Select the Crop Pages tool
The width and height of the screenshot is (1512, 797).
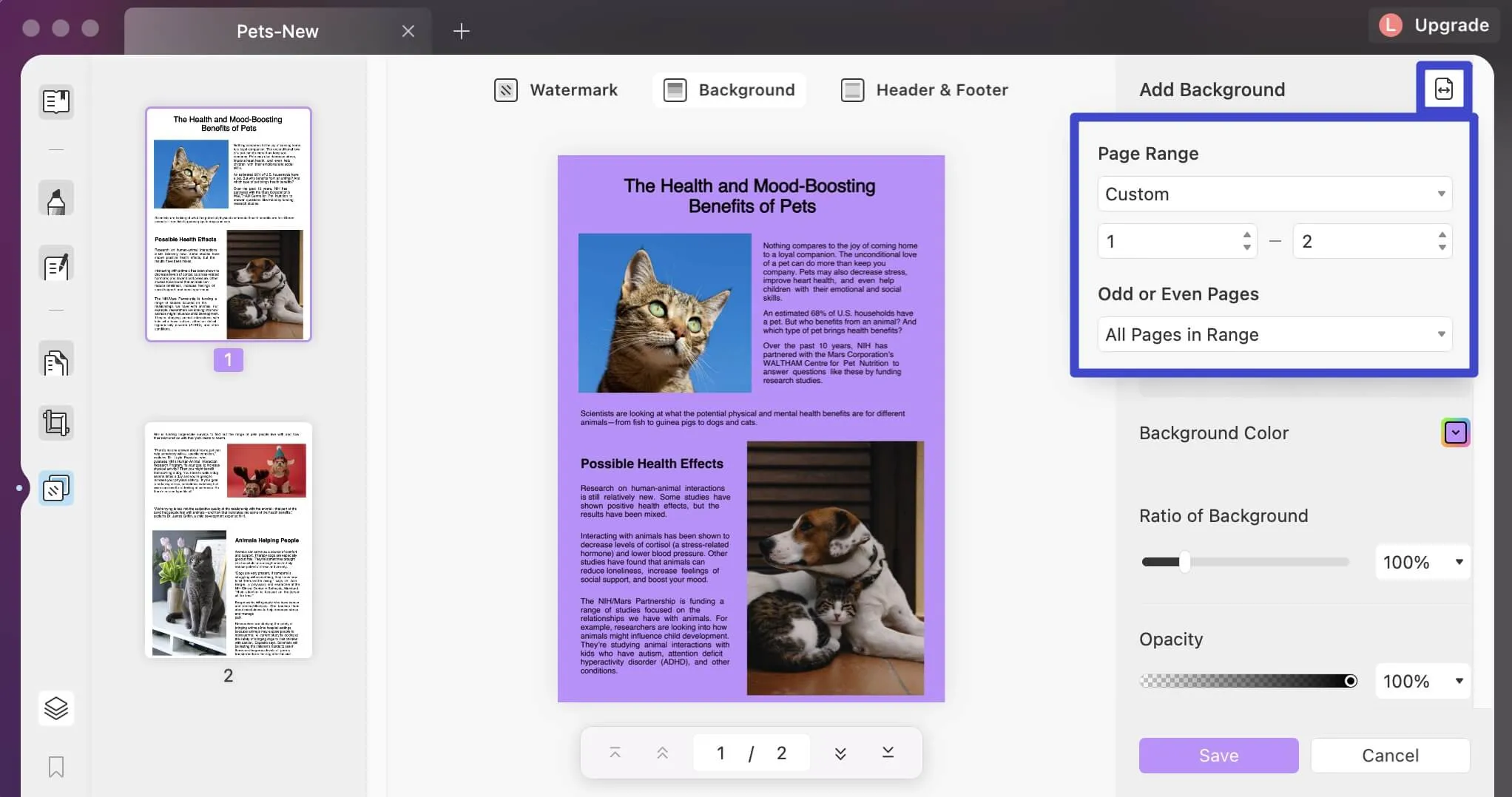(56, 423)
